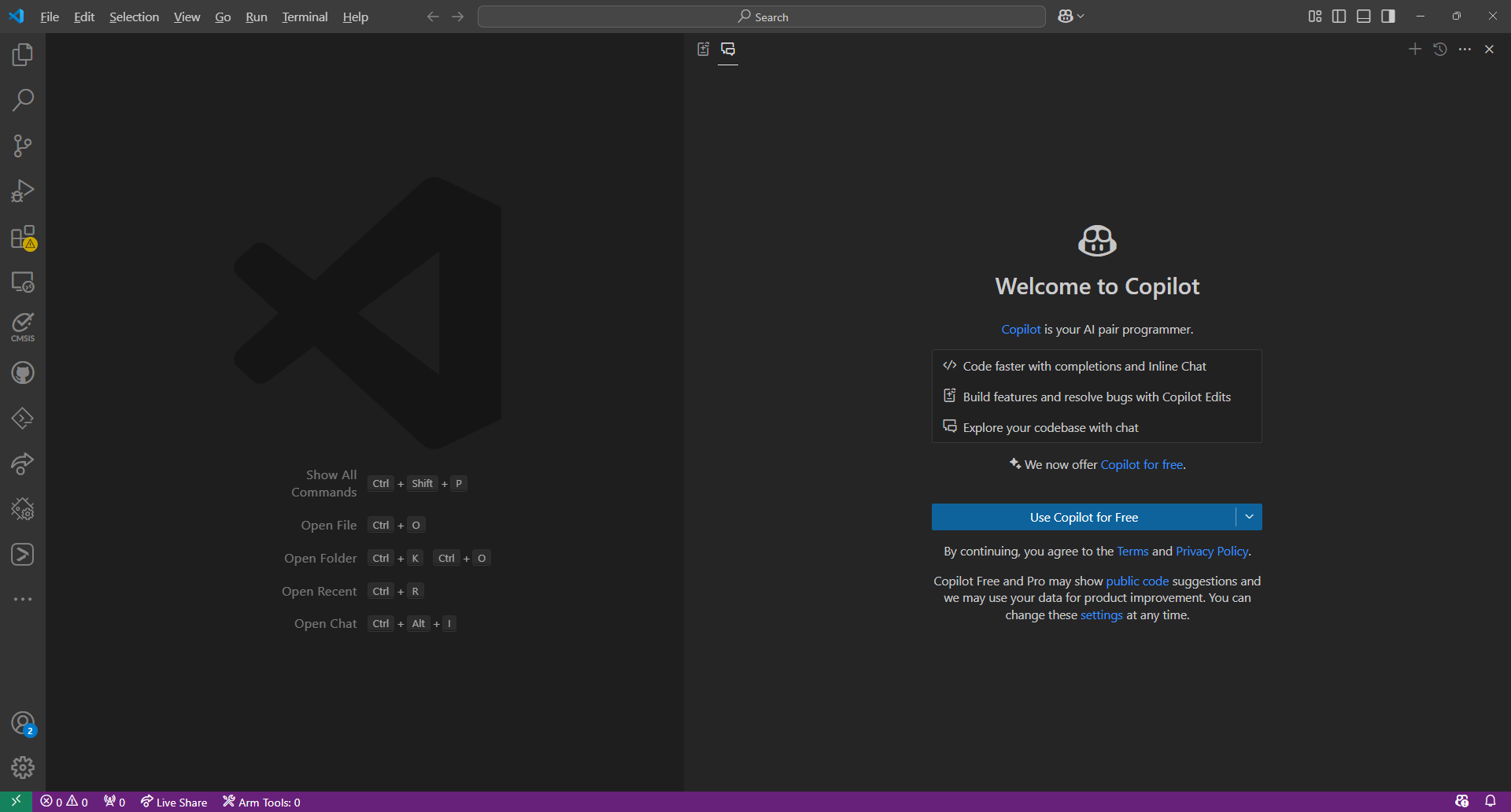Open the GitHub view in activity bar
The height and width of the screenshot is (812, 1511).
[23, 373]
